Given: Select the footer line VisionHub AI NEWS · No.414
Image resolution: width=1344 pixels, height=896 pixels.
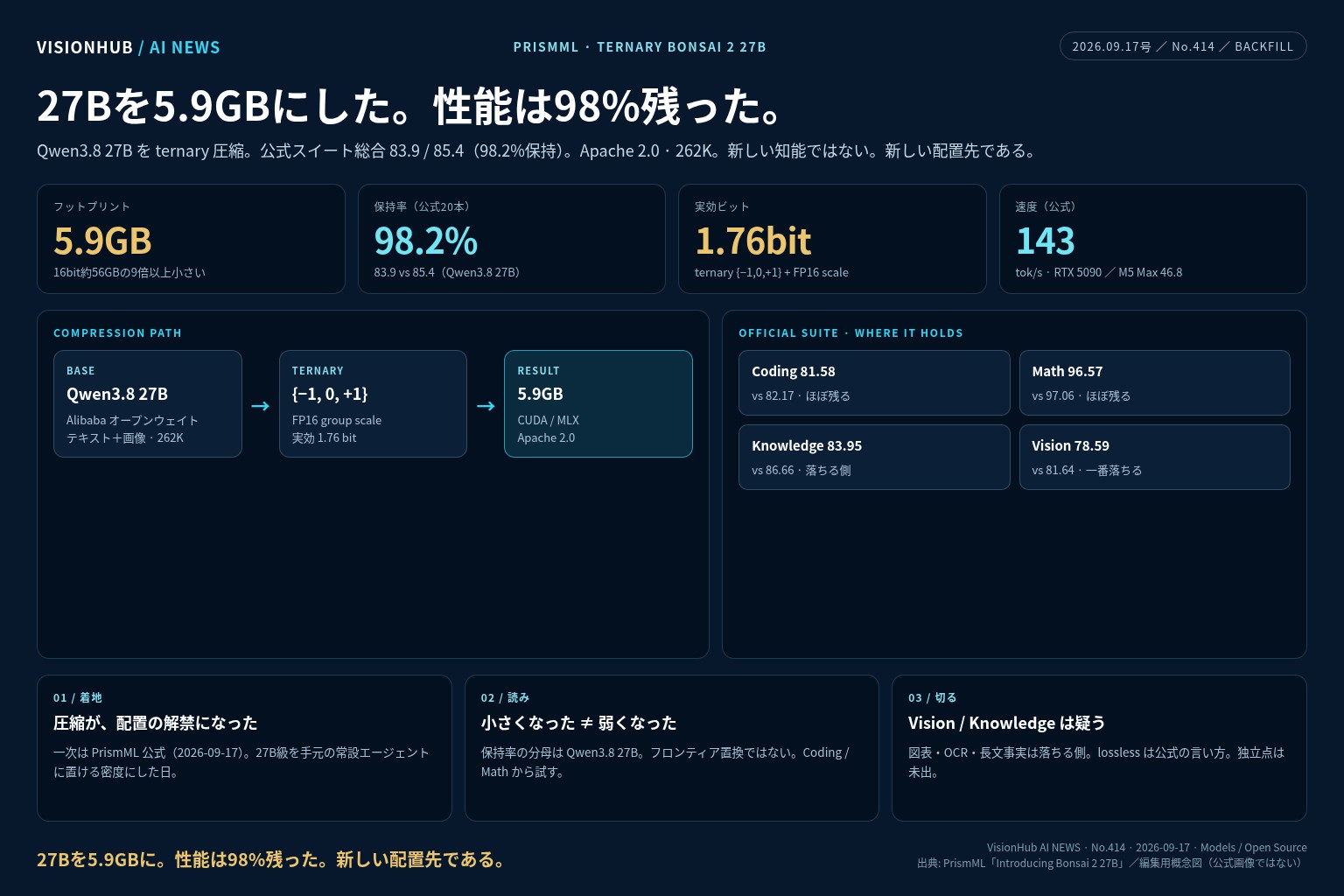Looking at the screenshot, I should click(1147, 847).
